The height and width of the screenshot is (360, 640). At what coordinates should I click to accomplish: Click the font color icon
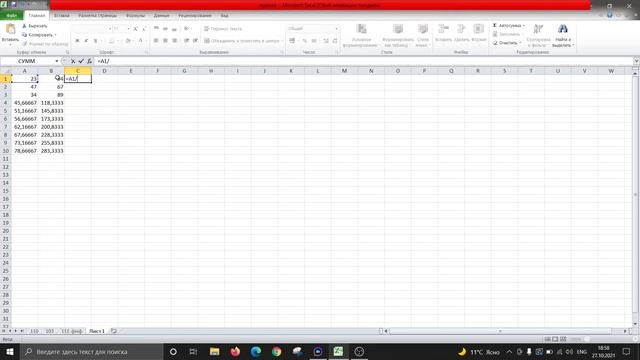(x=140, y=41)
